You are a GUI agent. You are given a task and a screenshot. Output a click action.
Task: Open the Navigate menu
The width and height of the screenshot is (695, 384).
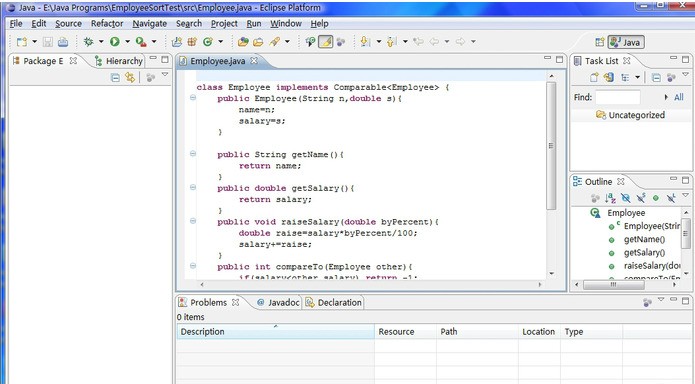(150, 24)
